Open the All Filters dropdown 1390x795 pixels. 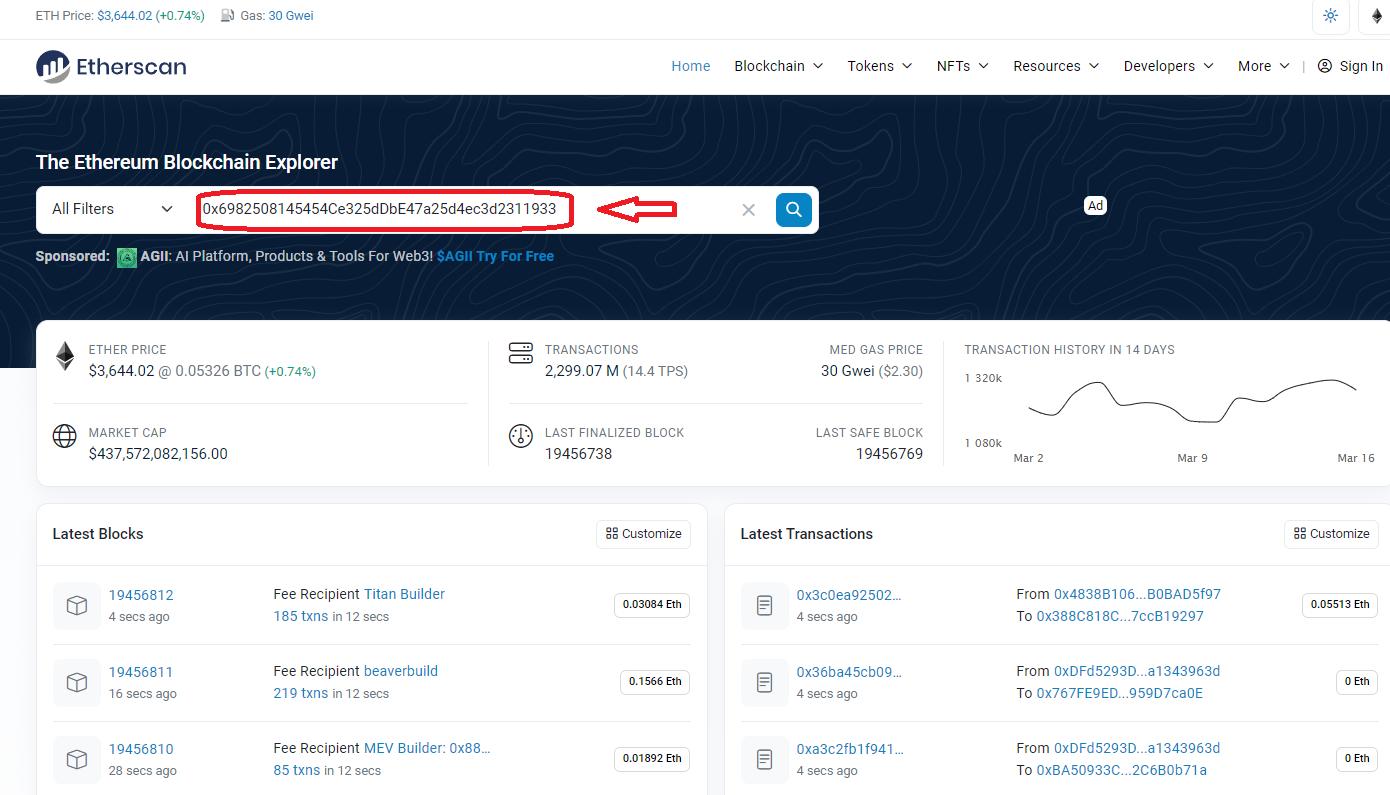113,209
